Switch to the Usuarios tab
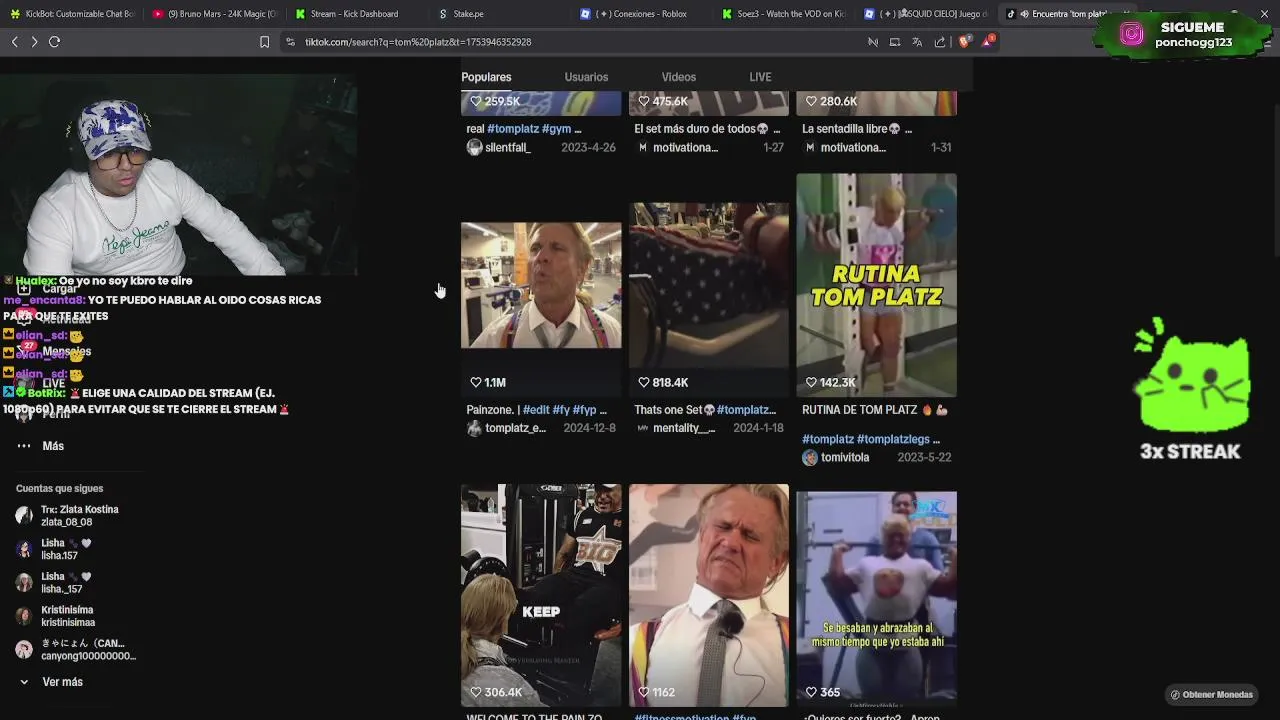Screen dimensions: 1280x720 [x=586, y=77]
